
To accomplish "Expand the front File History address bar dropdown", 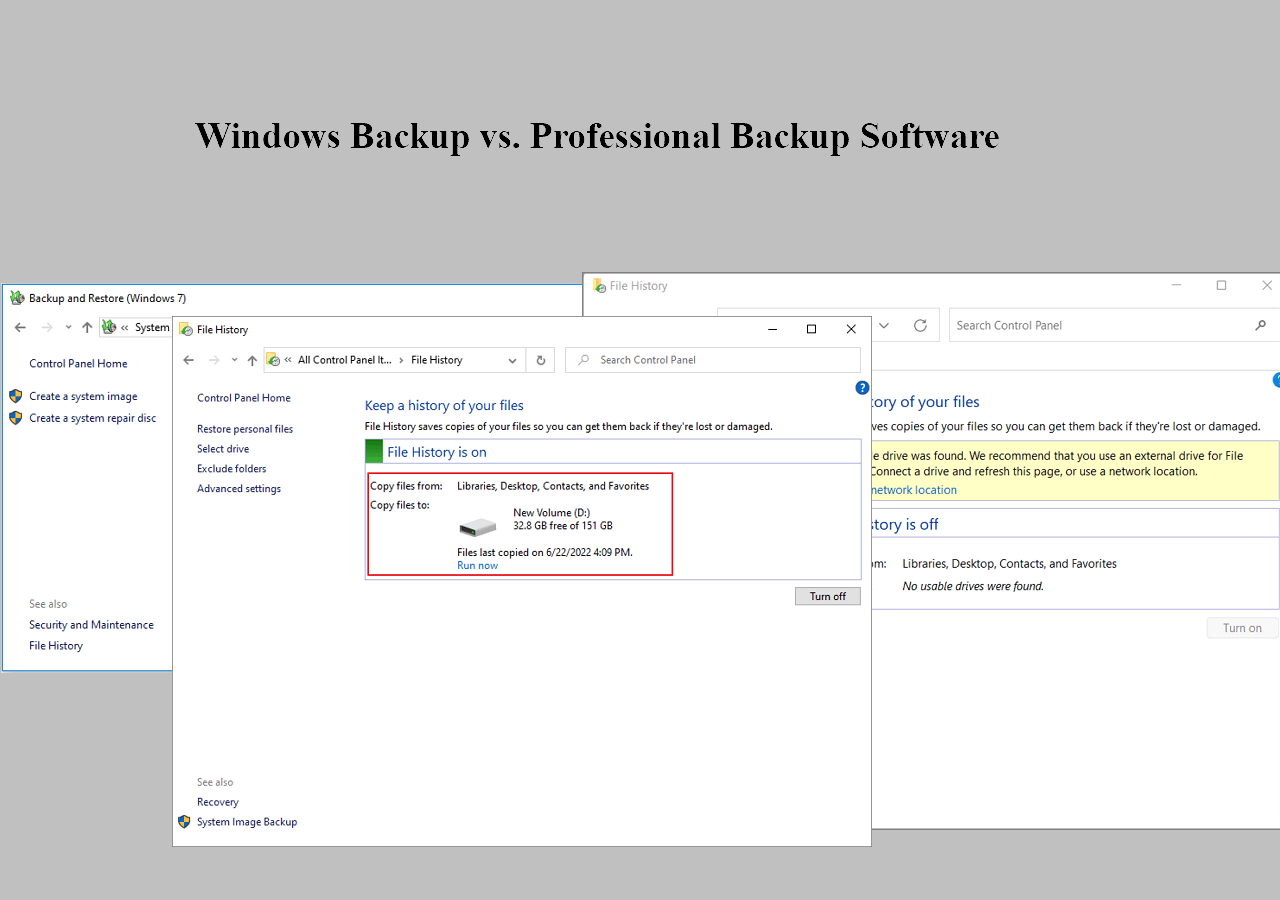I will [x=513, y=360].
